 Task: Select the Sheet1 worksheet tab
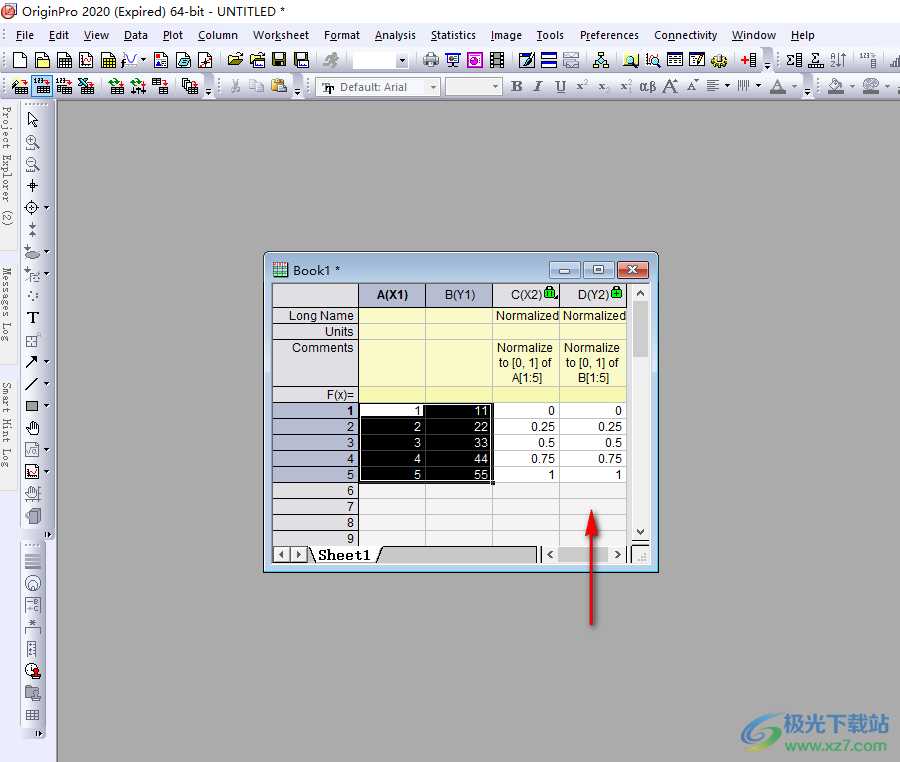pyautogui.click(x=344, y=555)
